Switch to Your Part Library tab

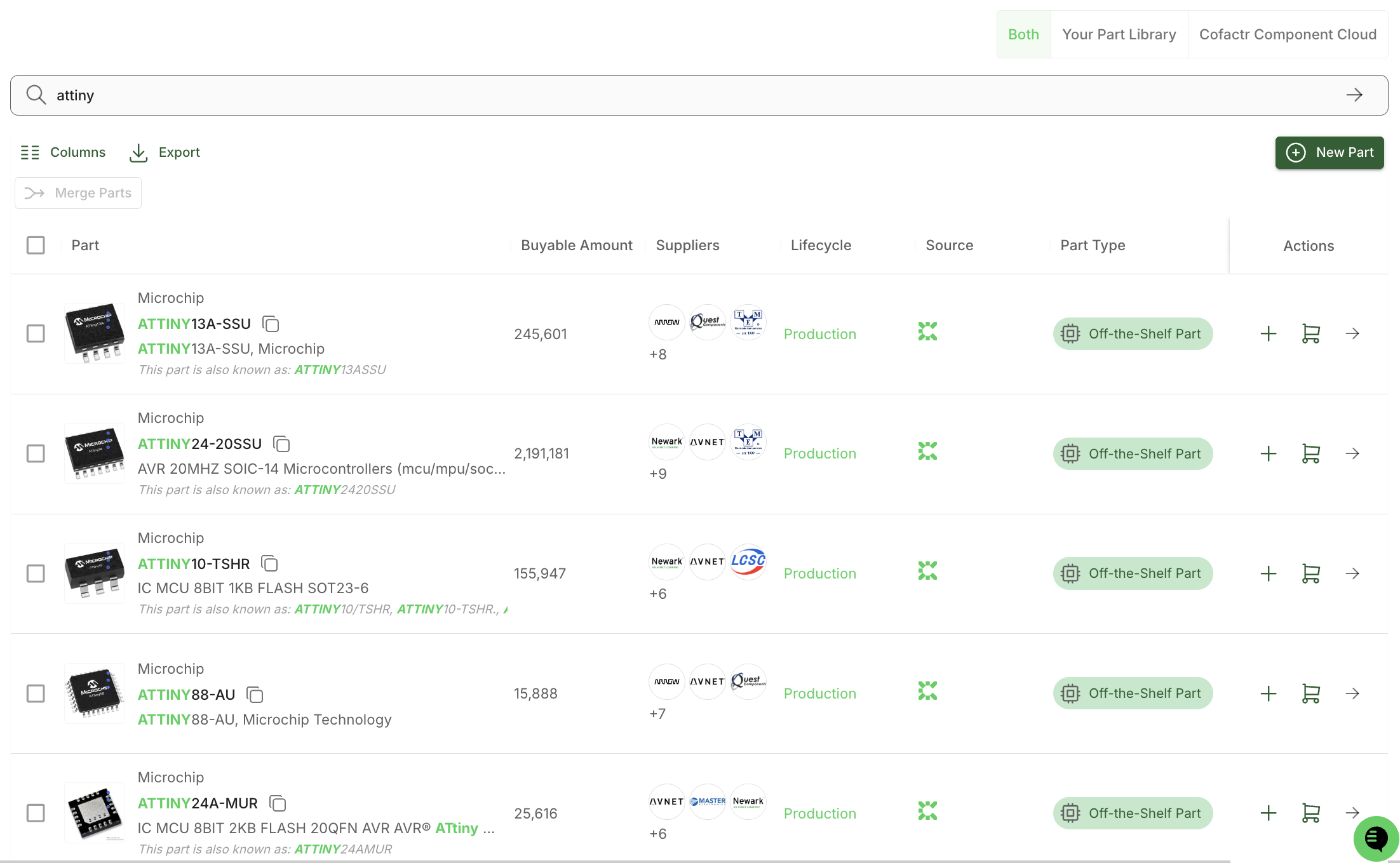1119,34
